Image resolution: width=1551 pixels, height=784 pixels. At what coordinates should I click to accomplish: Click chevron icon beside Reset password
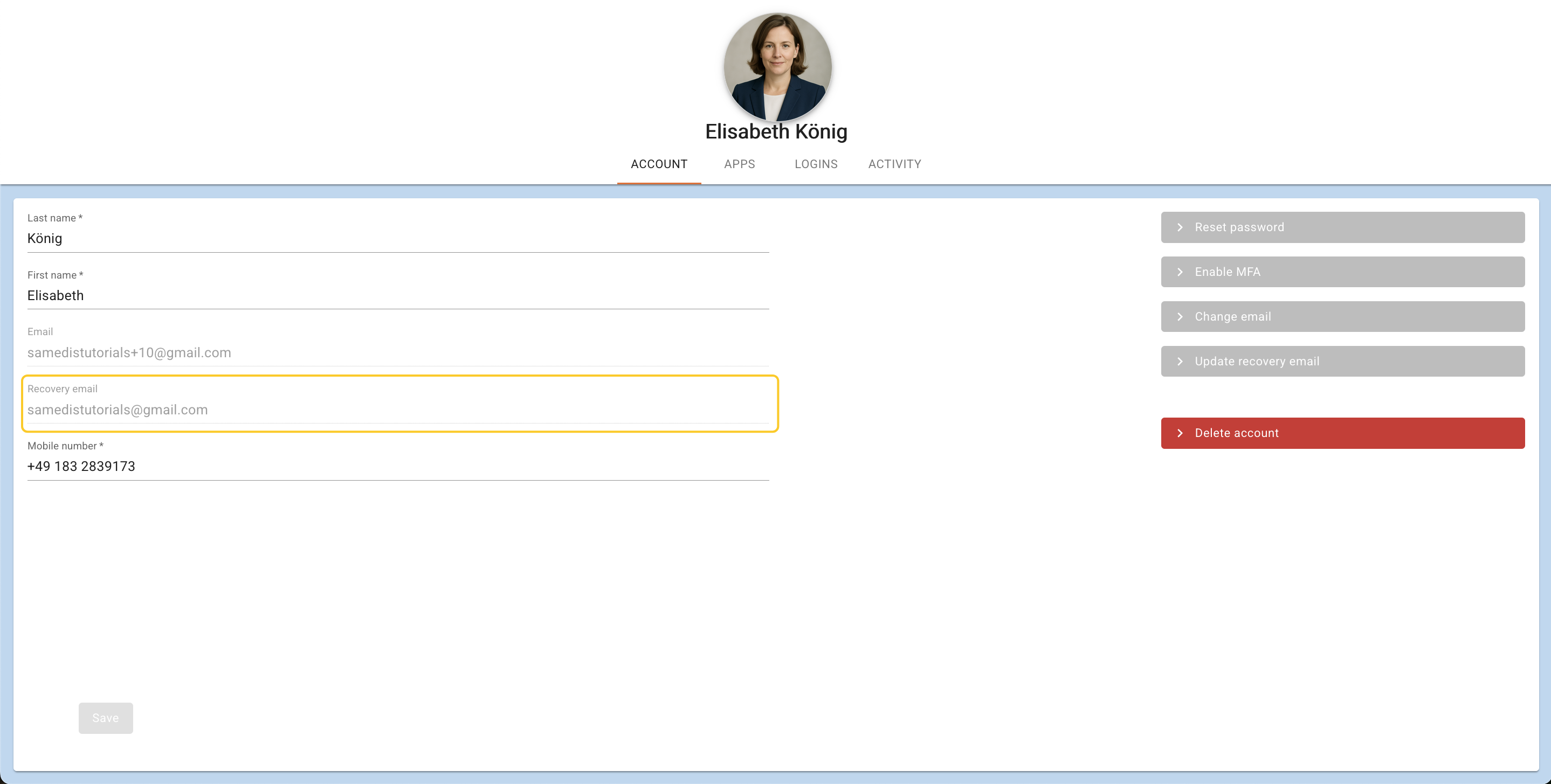1180,227
